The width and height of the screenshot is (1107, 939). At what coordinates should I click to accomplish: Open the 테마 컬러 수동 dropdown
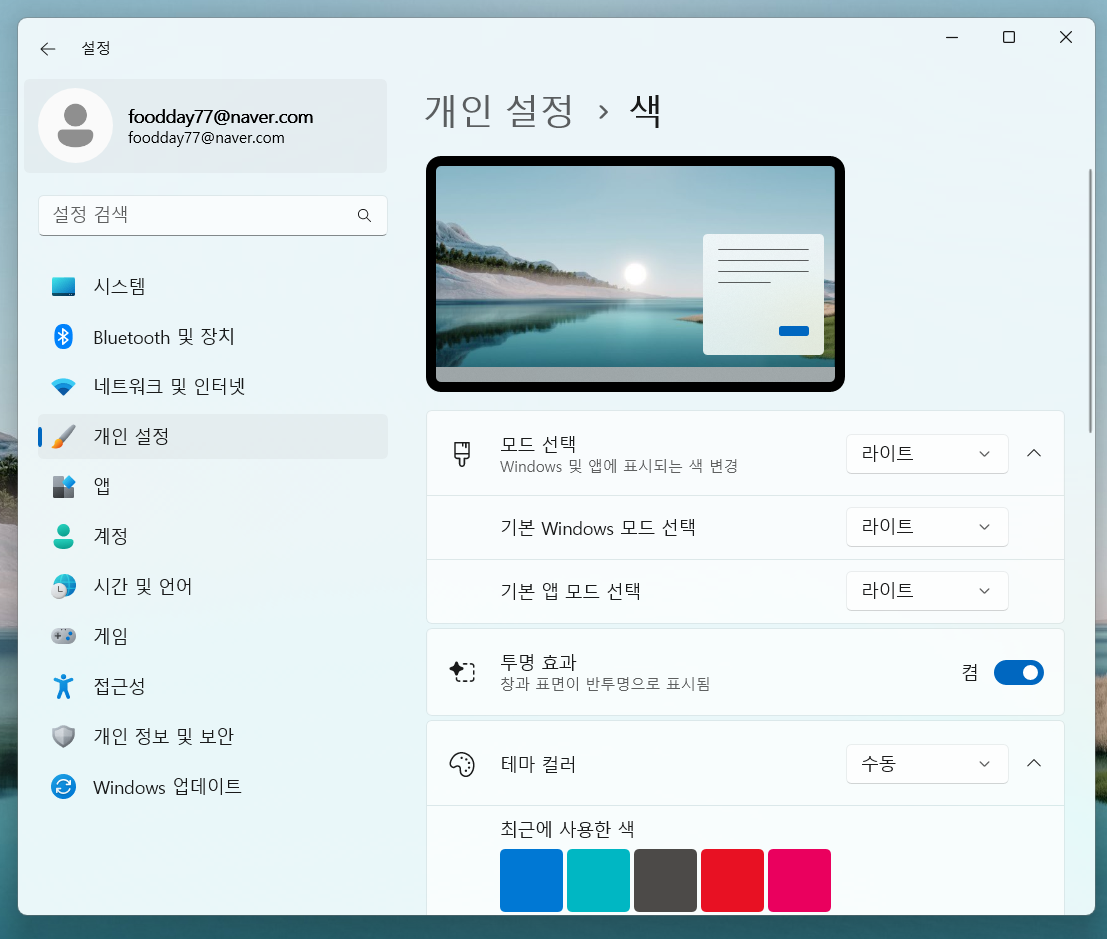coord(927,764)
